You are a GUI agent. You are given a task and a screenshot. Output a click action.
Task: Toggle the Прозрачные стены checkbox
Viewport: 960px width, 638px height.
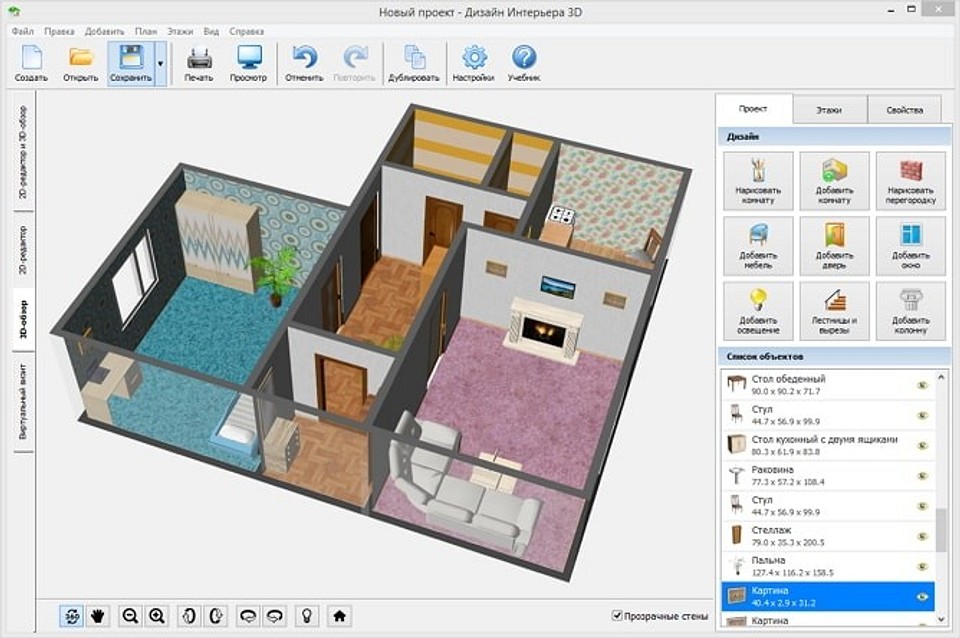point(617,616)
